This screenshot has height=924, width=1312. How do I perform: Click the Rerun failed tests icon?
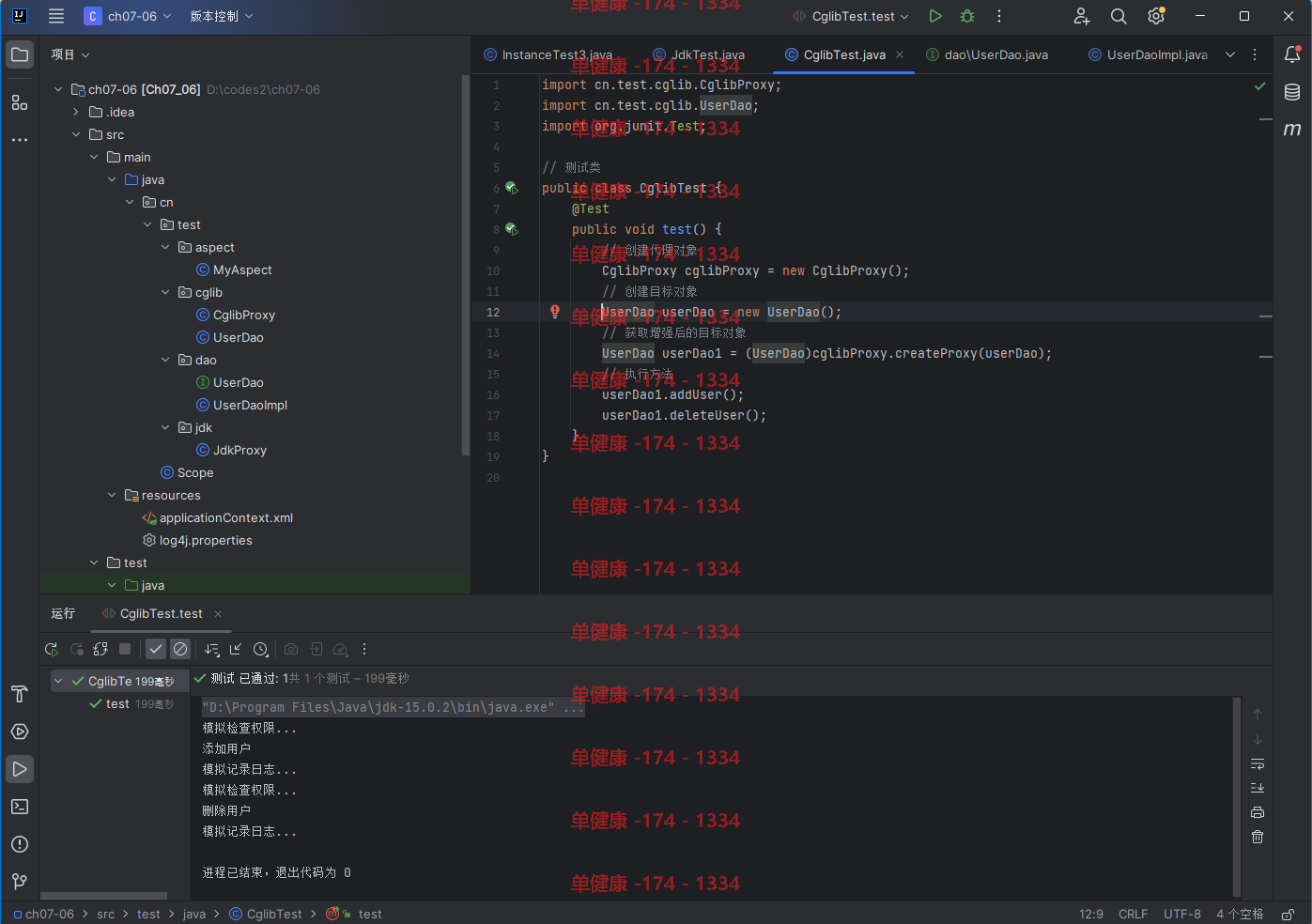[77, 649]
